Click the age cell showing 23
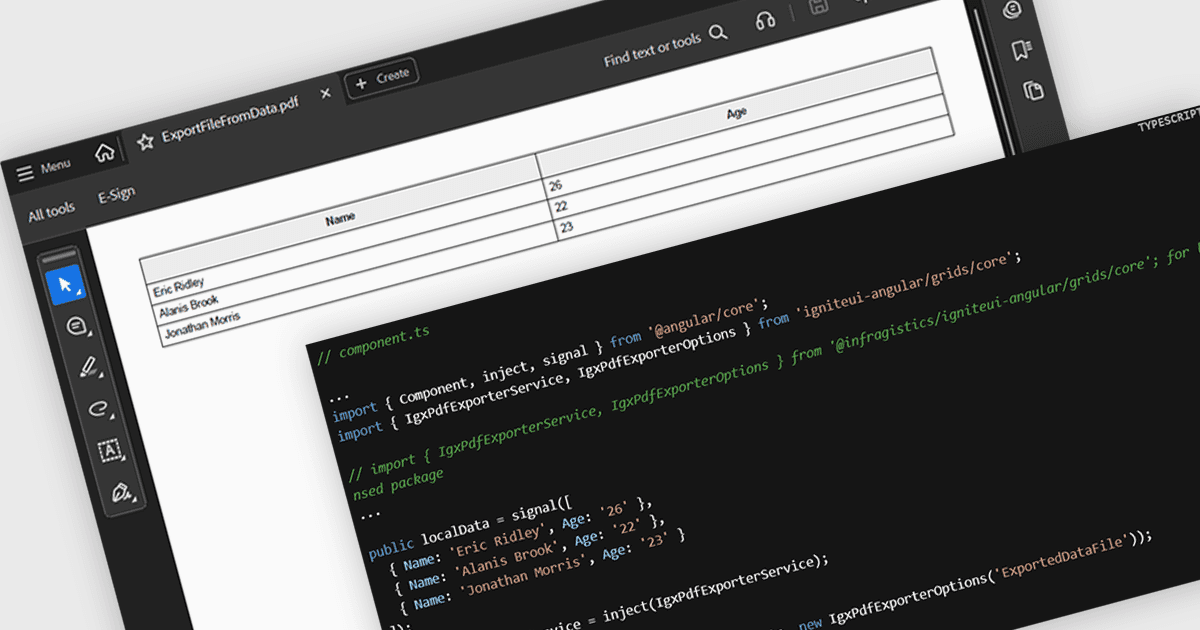Screen dimensions: 1200x630 (x=567, y=227)
